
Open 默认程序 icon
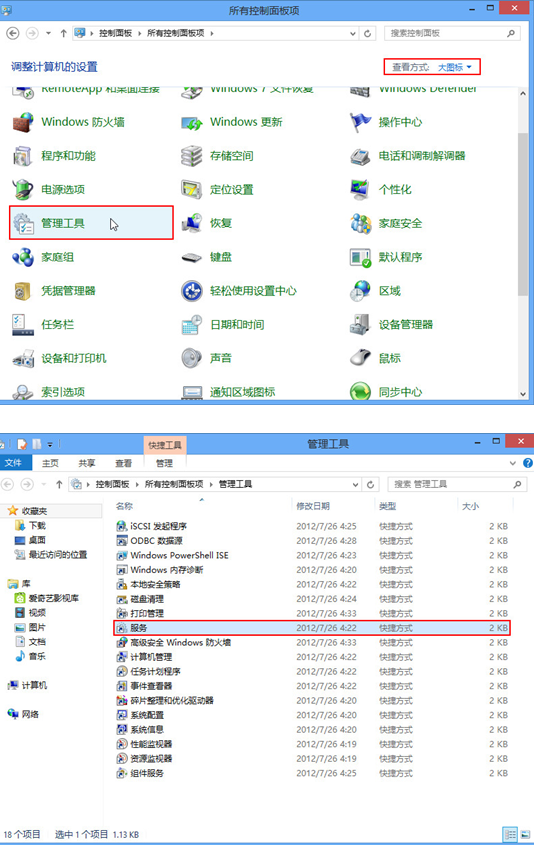coord(360,257)
